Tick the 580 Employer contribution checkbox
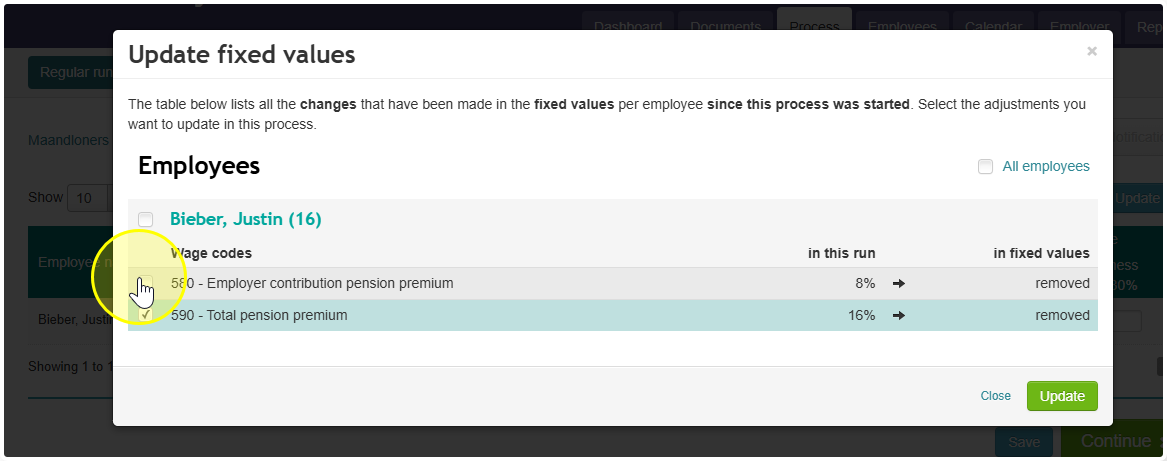 [x=146, y=283]
